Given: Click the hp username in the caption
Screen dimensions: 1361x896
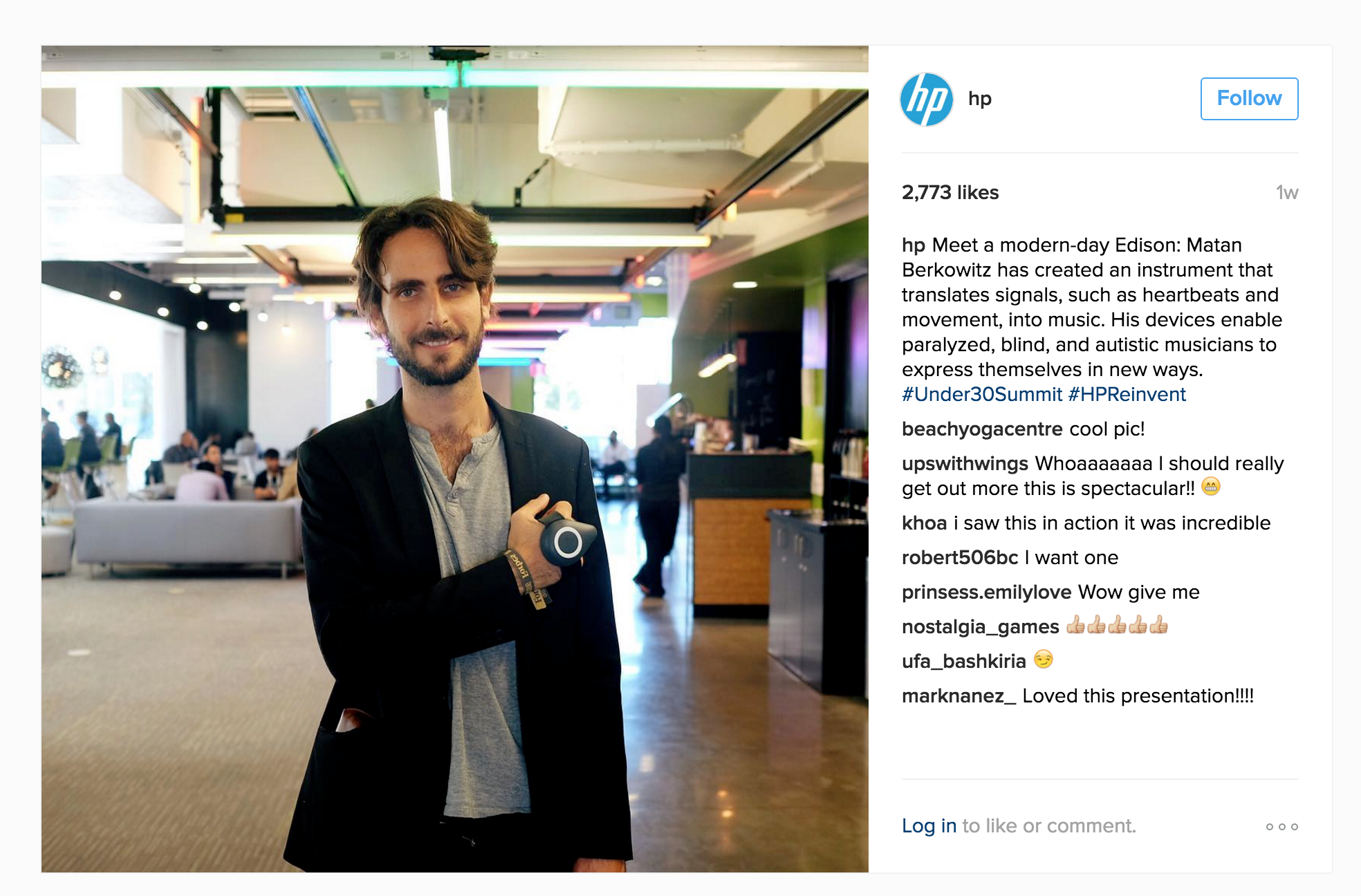Looking at the screenshot, I should pos(913,245).
